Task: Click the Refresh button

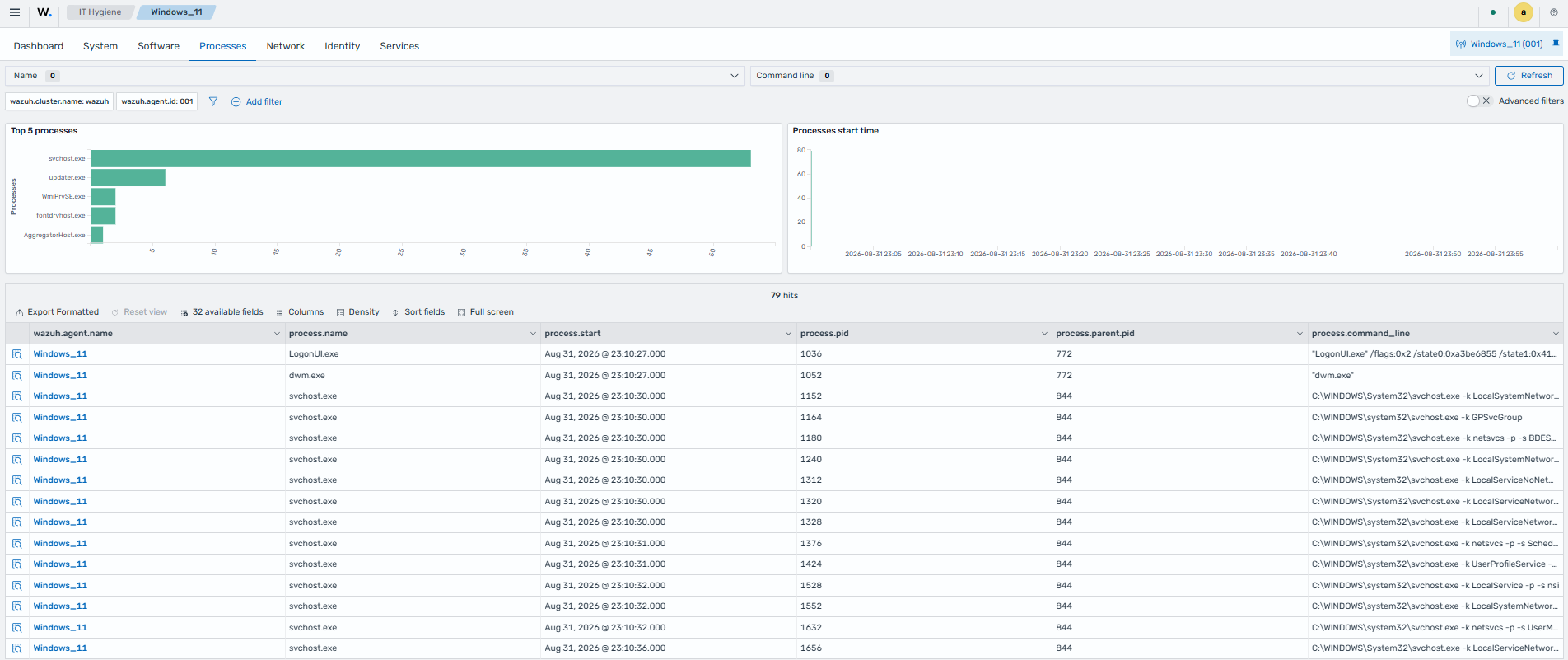Action: point(1528,76)
